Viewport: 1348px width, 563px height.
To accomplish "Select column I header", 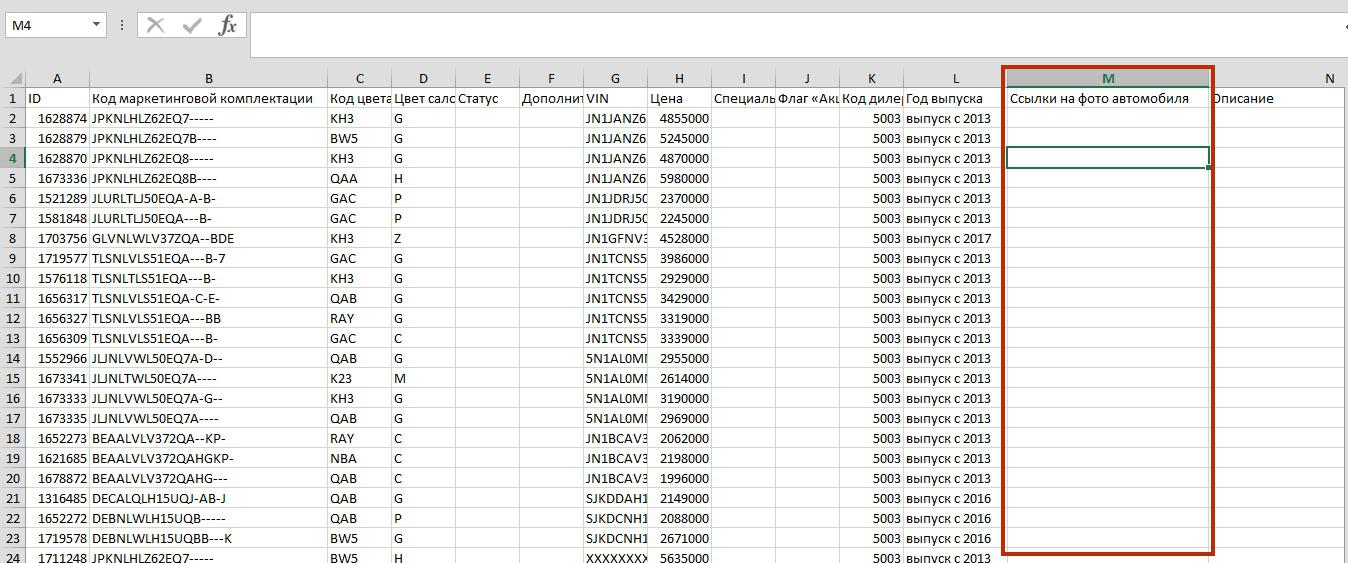I will [x=743, y=78].
